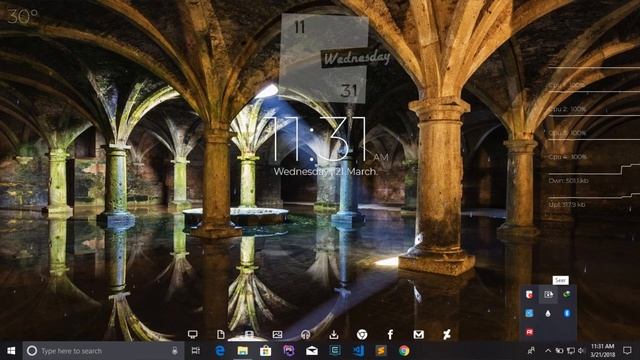The width and height of the screenshot is (640, 360).
Task: Open Task View on the taskbar
Action: coord(196,351)
